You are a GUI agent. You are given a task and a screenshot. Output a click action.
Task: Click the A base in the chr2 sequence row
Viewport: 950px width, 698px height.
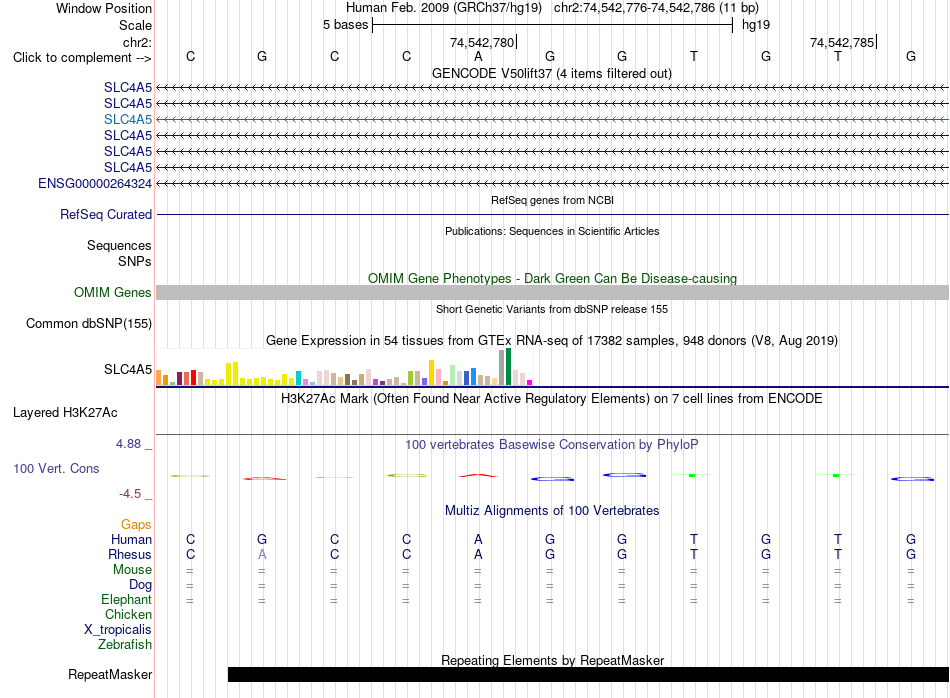478,56
